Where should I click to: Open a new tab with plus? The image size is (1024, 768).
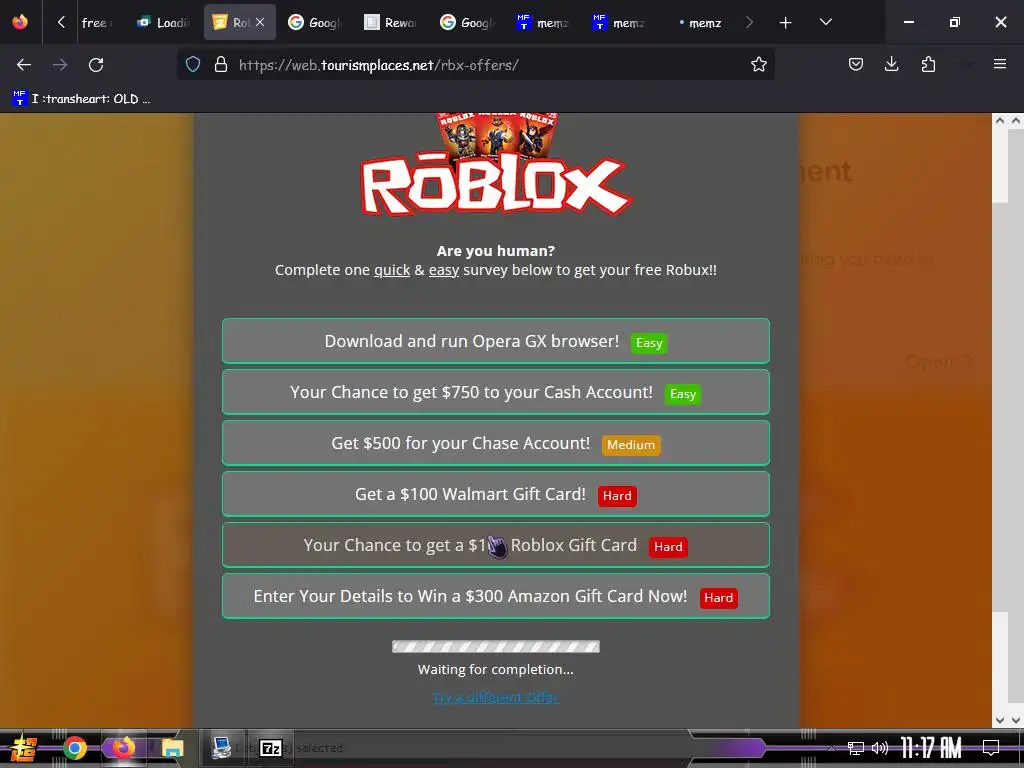(x=785, y=23)
